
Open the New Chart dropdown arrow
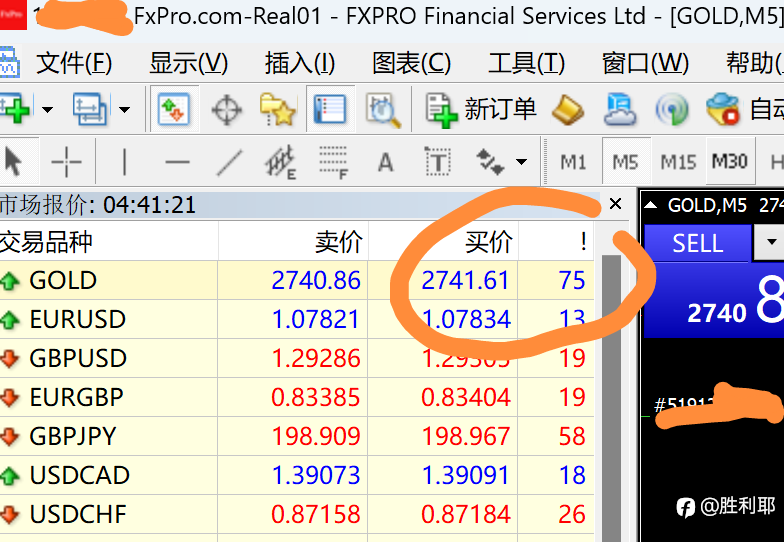48,109
